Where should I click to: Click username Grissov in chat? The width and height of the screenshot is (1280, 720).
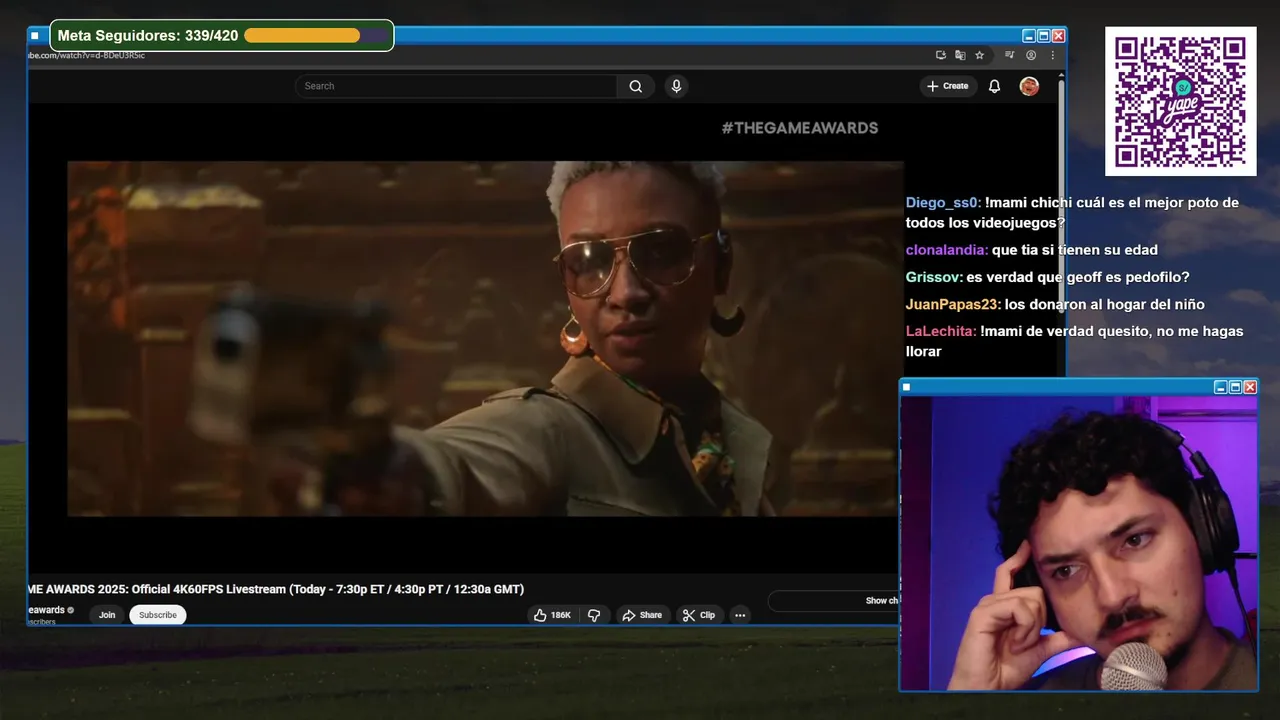click(x=934, y=277)
